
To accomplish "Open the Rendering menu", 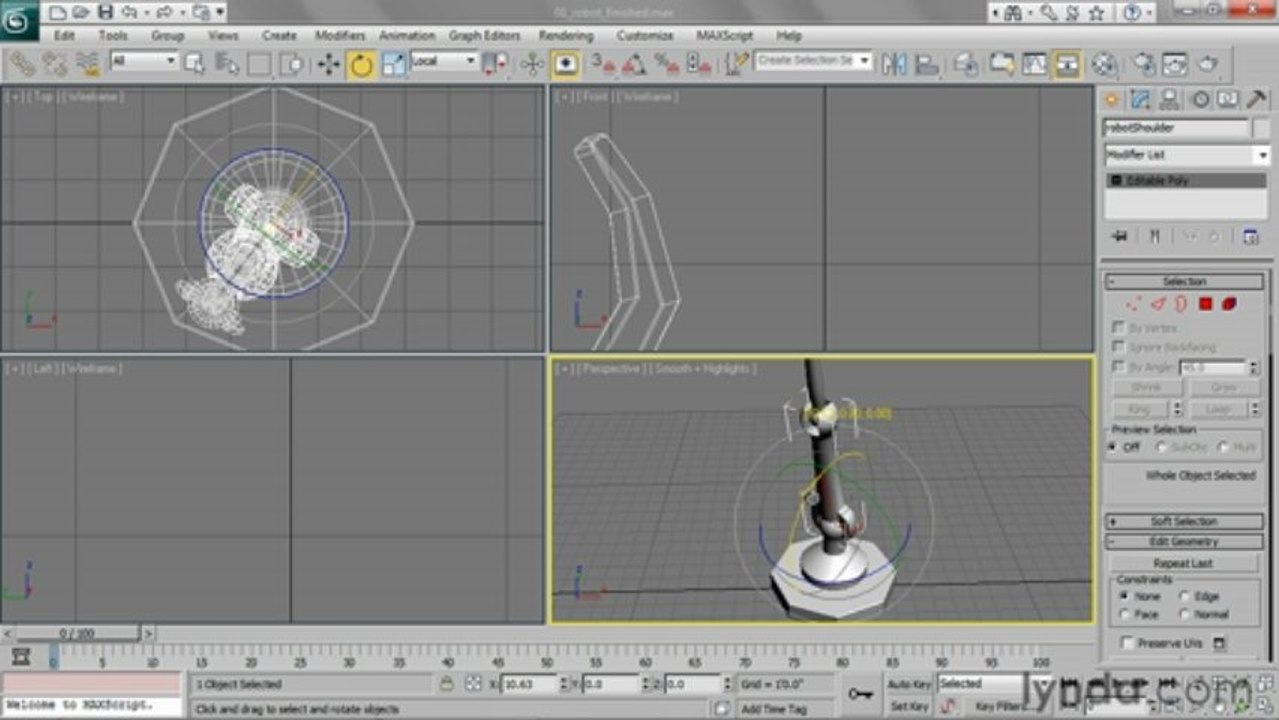I will 566,35.
